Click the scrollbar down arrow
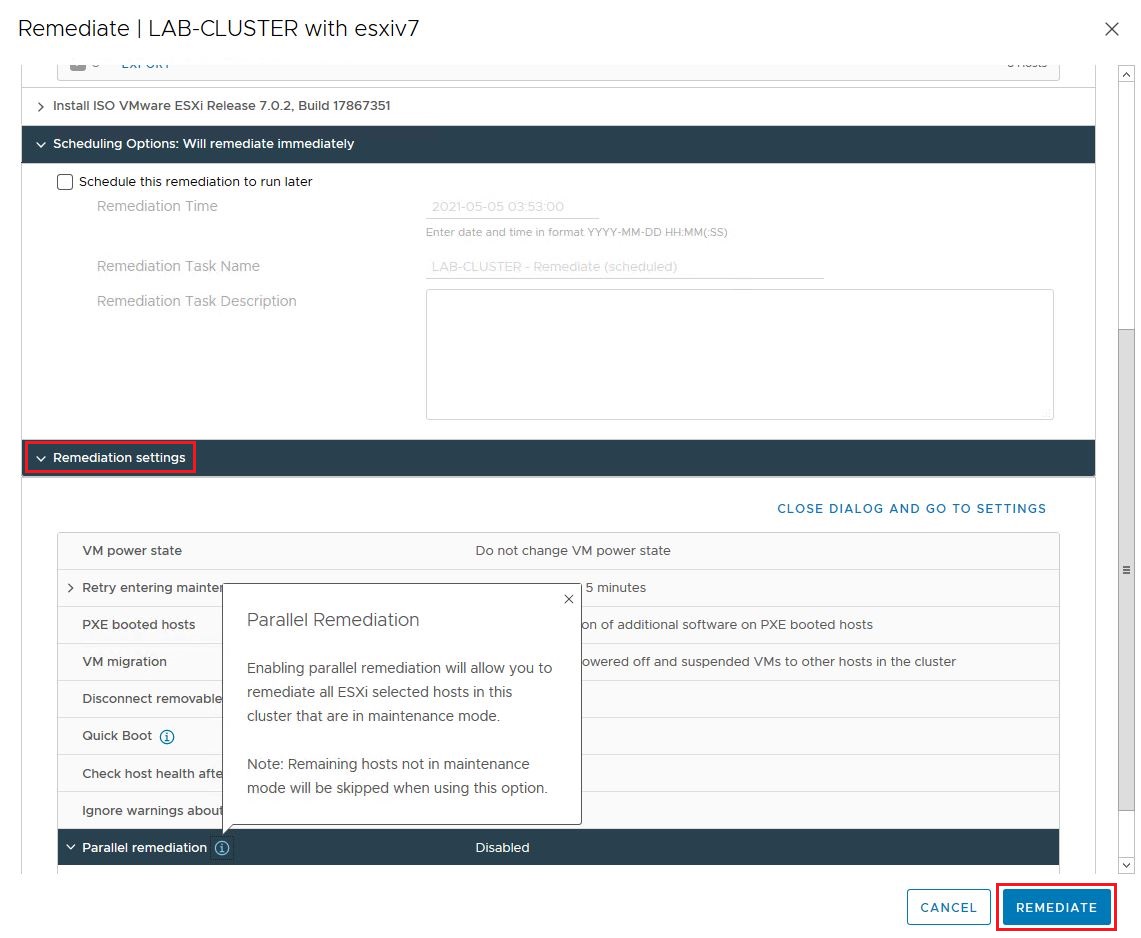The height and width of the screenshot is (938, 1141). click(x=1126, y=865)
